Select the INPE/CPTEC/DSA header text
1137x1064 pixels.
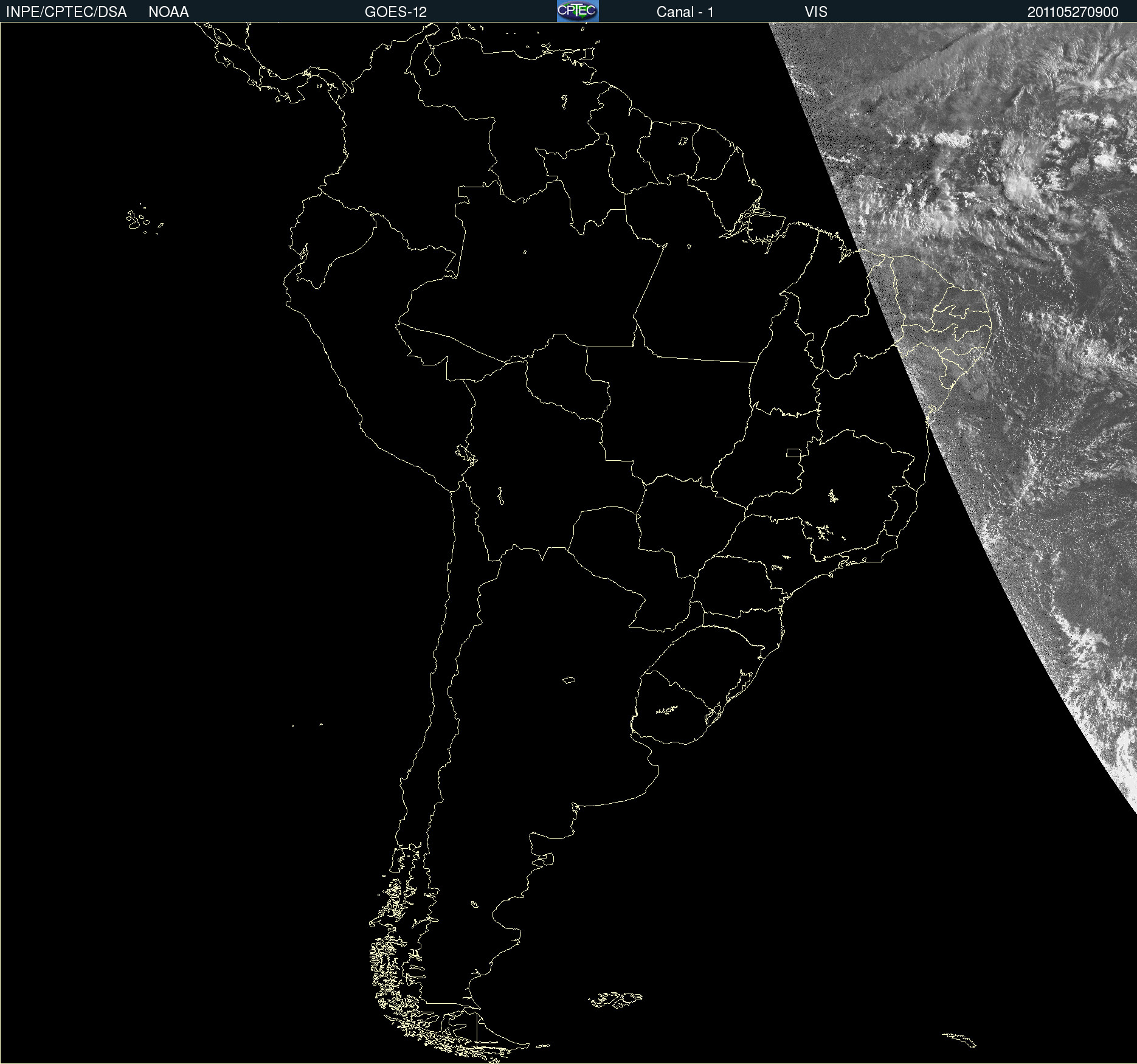coord(66,12)
